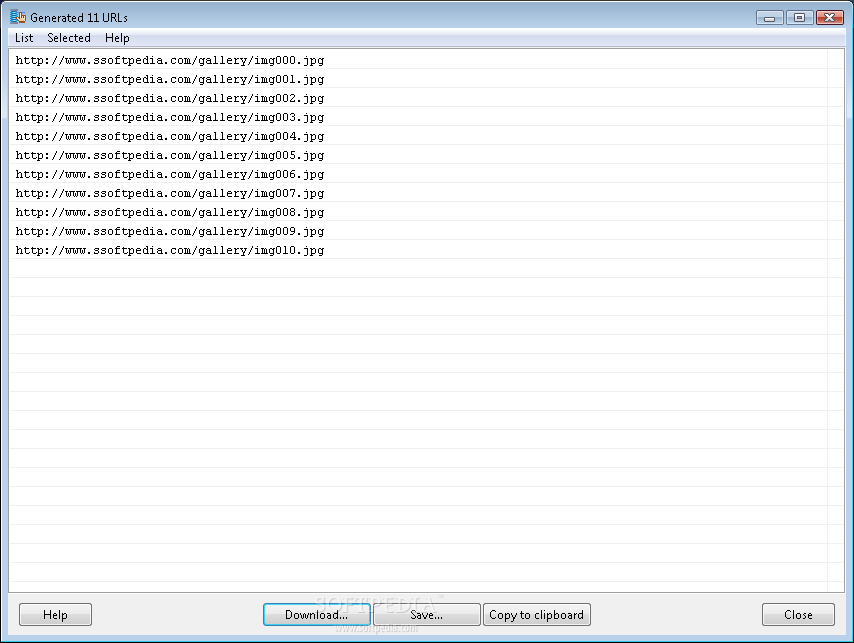Open the Selected menu

click(x=69, y=38)
